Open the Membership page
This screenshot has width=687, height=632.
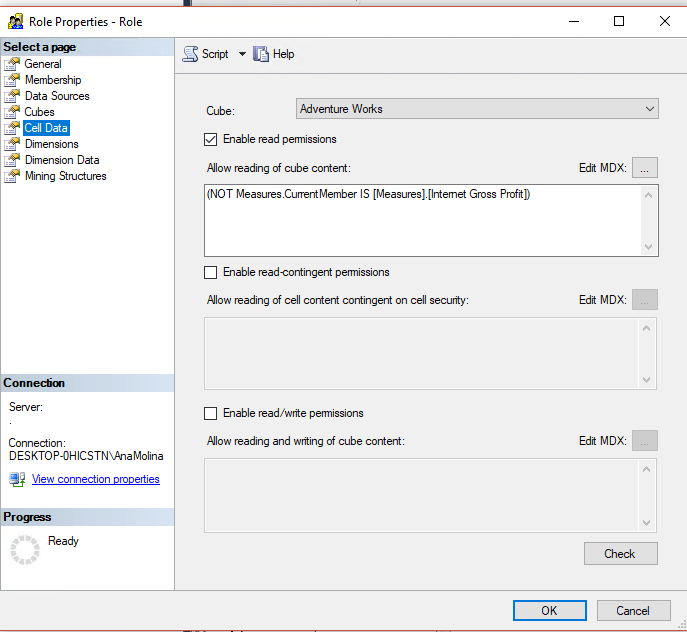point(53,80)
